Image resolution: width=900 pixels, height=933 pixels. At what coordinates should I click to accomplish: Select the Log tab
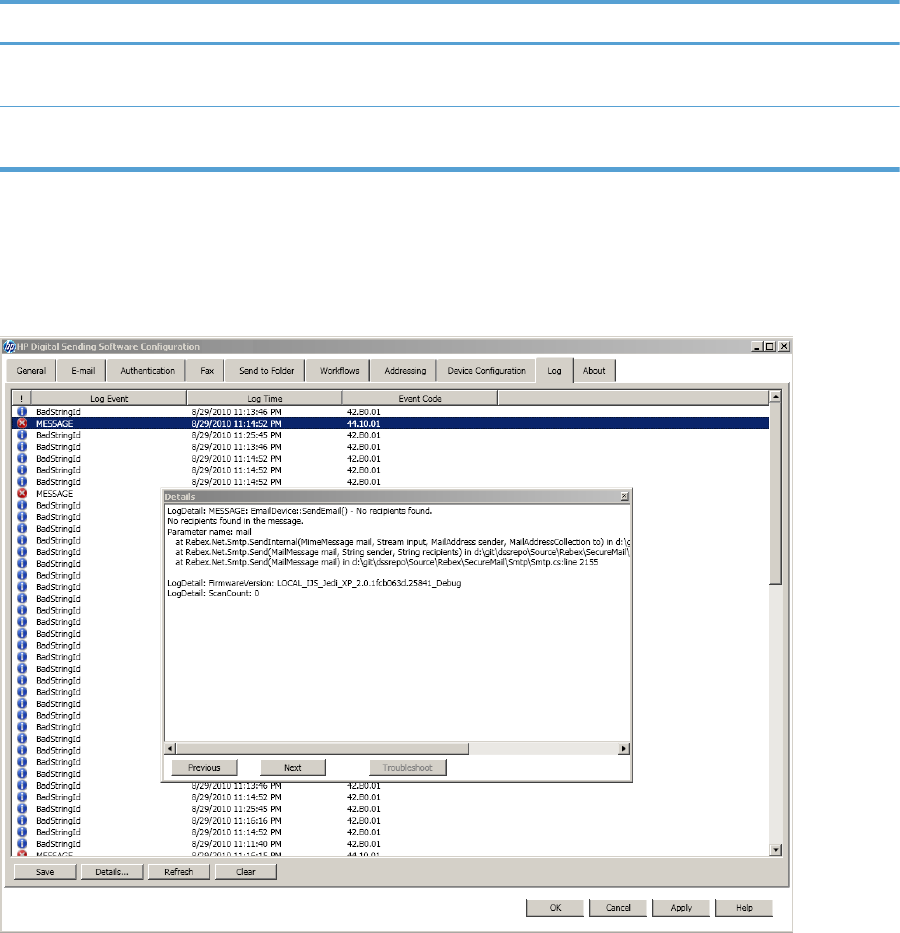point(554,371)
